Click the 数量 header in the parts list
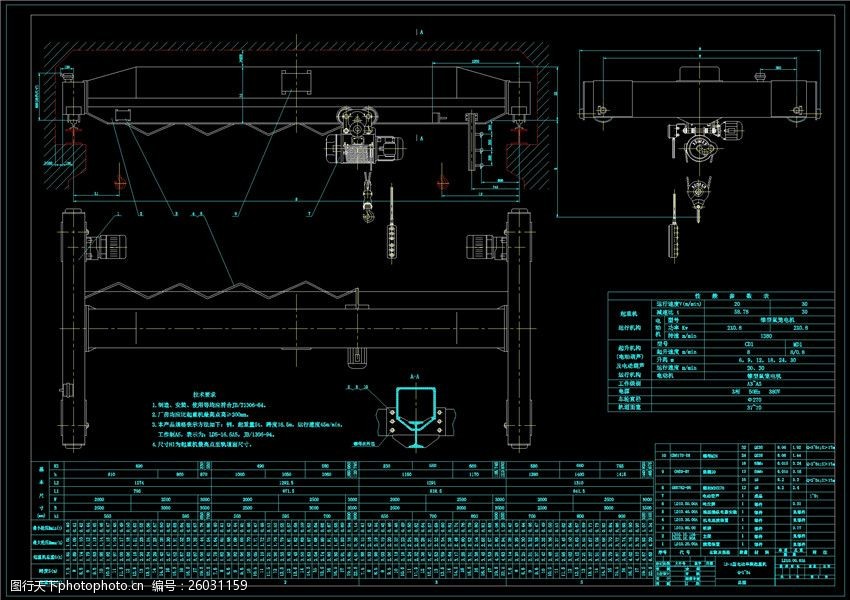 point(743,552)
